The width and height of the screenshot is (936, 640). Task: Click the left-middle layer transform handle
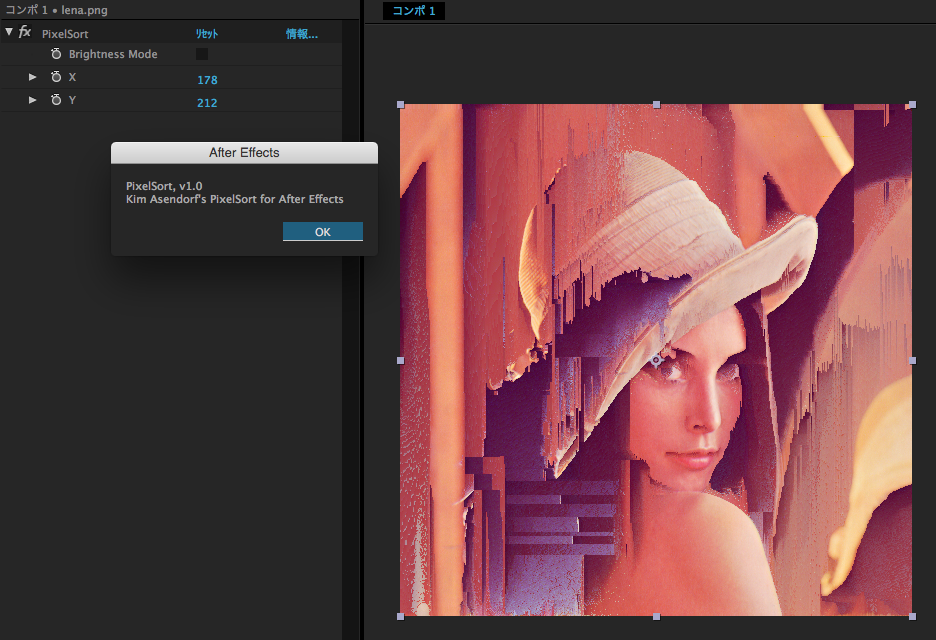click(401, 361)
